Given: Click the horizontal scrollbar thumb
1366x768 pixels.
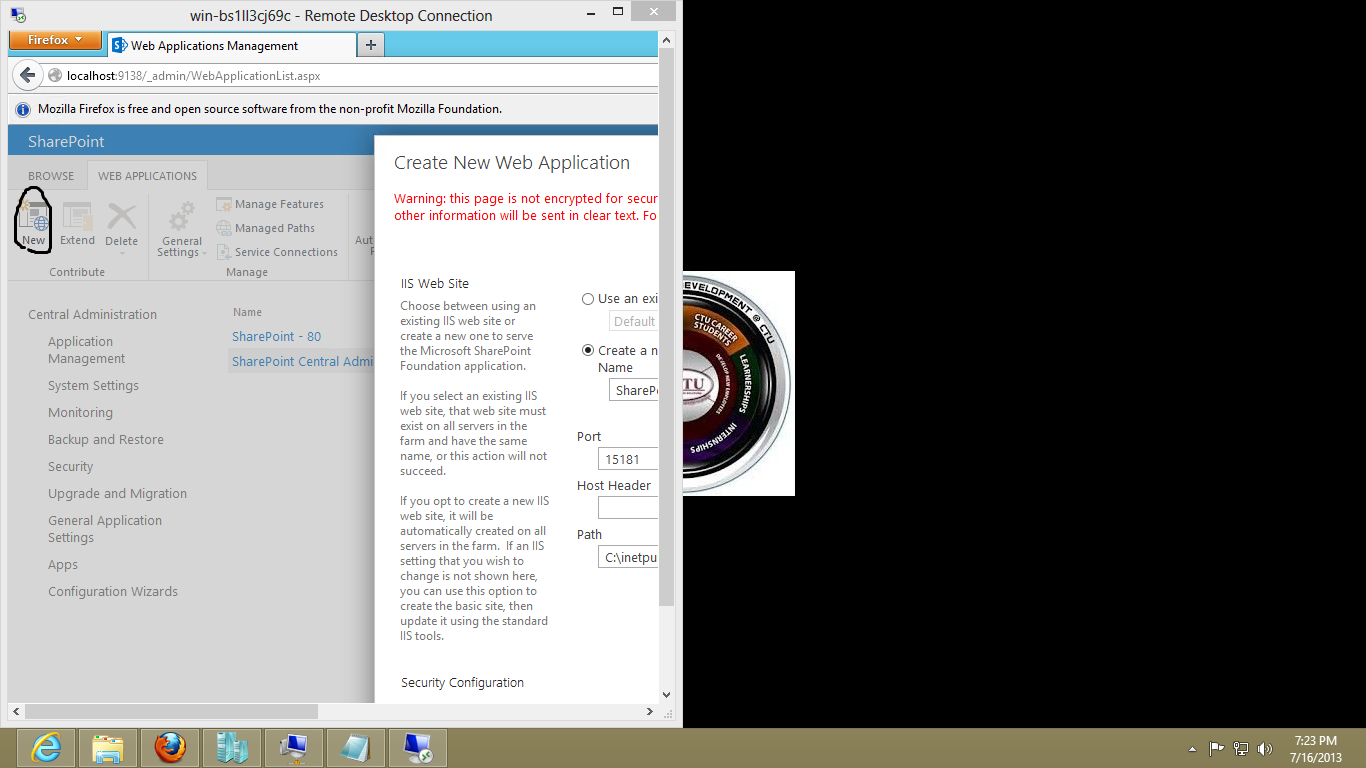Looking at the screenshot, I should [171, 711].
